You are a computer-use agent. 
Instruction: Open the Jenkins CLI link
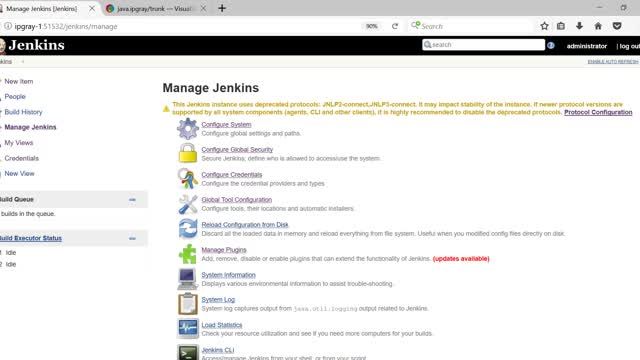[x=218, y=350]
